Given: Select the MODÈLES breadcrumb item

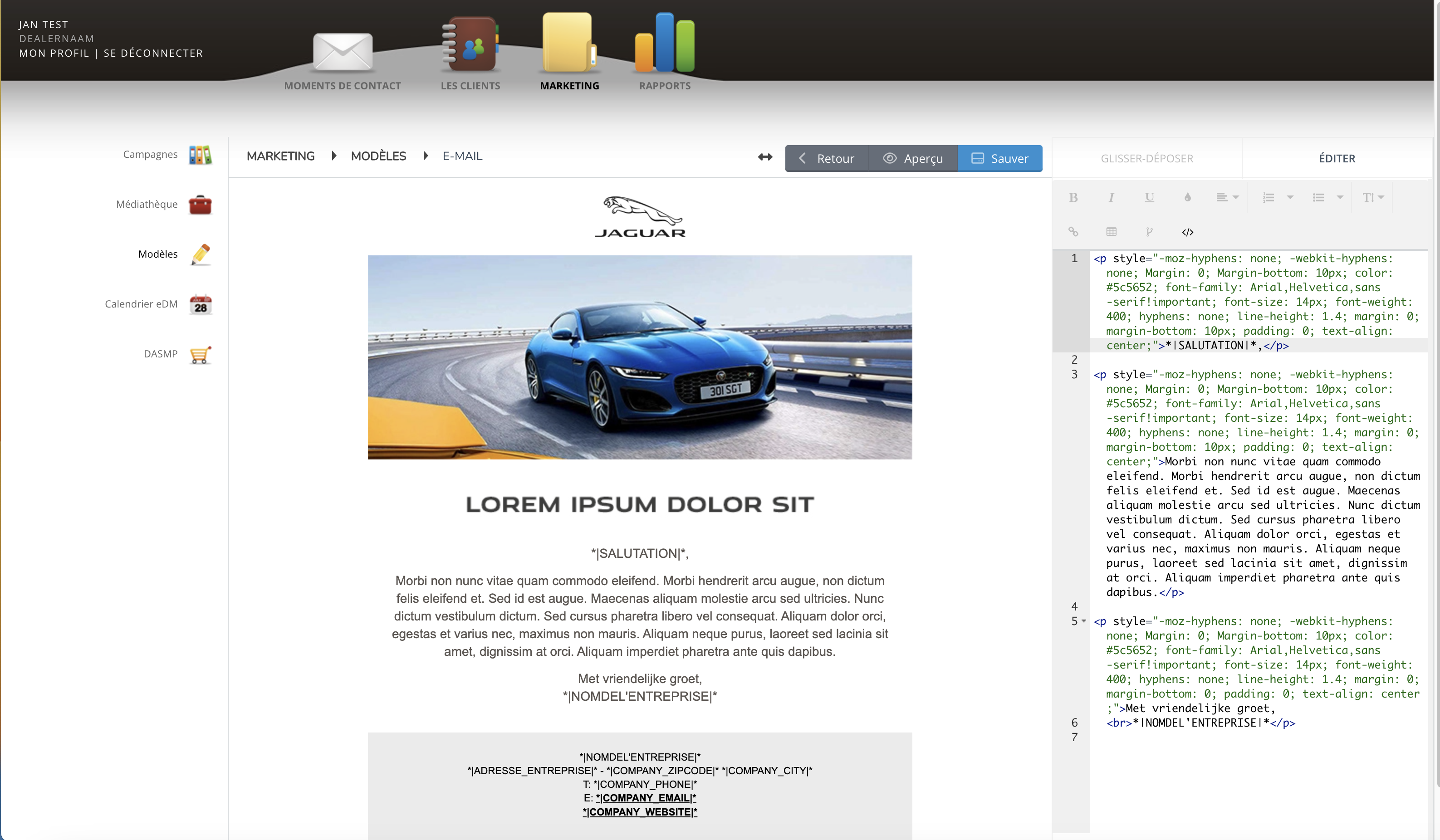Looking at the screenshot, I should pos(378,156).
